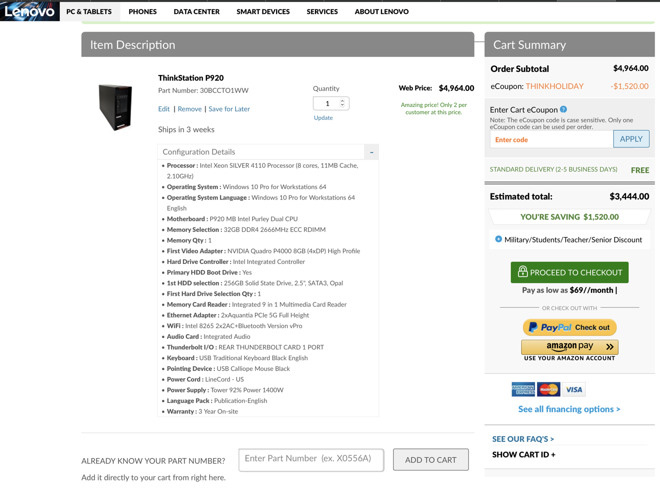660x488 pixels.
Task: Select the Military/Students/Teacher/Senior Discount radio
Action: tap(498, 239)
